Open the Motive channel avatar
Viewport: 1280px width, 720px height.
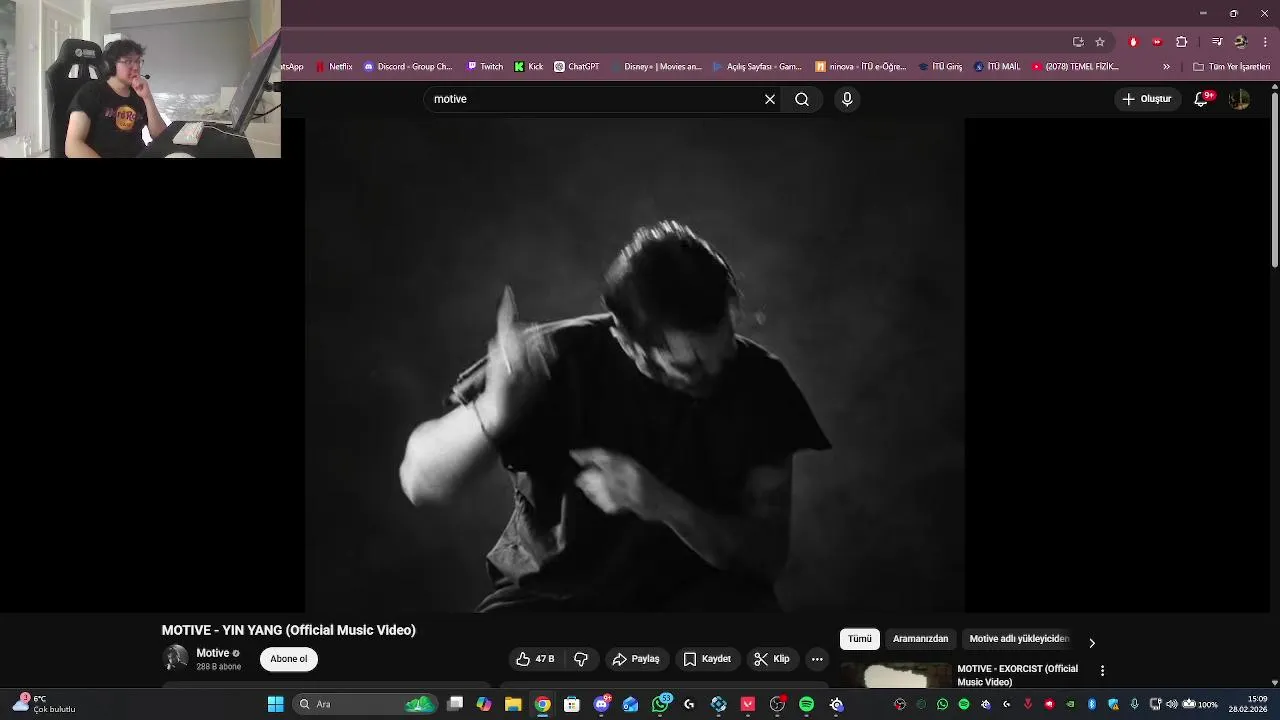pyautogui.click(x=175, y=658)
